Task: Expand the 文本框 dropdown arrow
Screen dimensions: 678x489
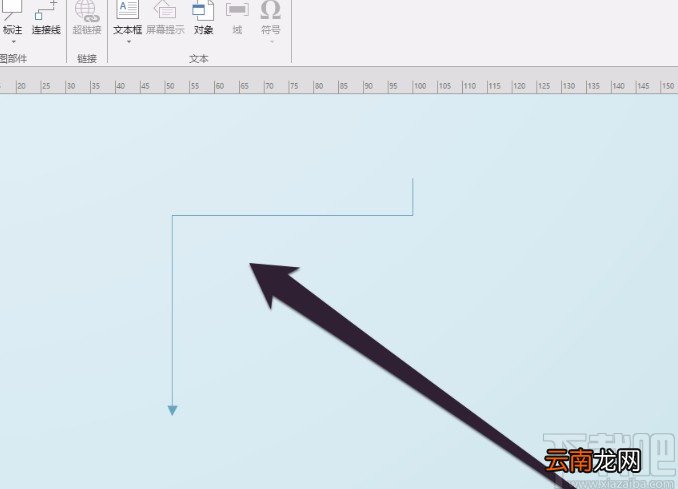Action: [x=128, y=42]
